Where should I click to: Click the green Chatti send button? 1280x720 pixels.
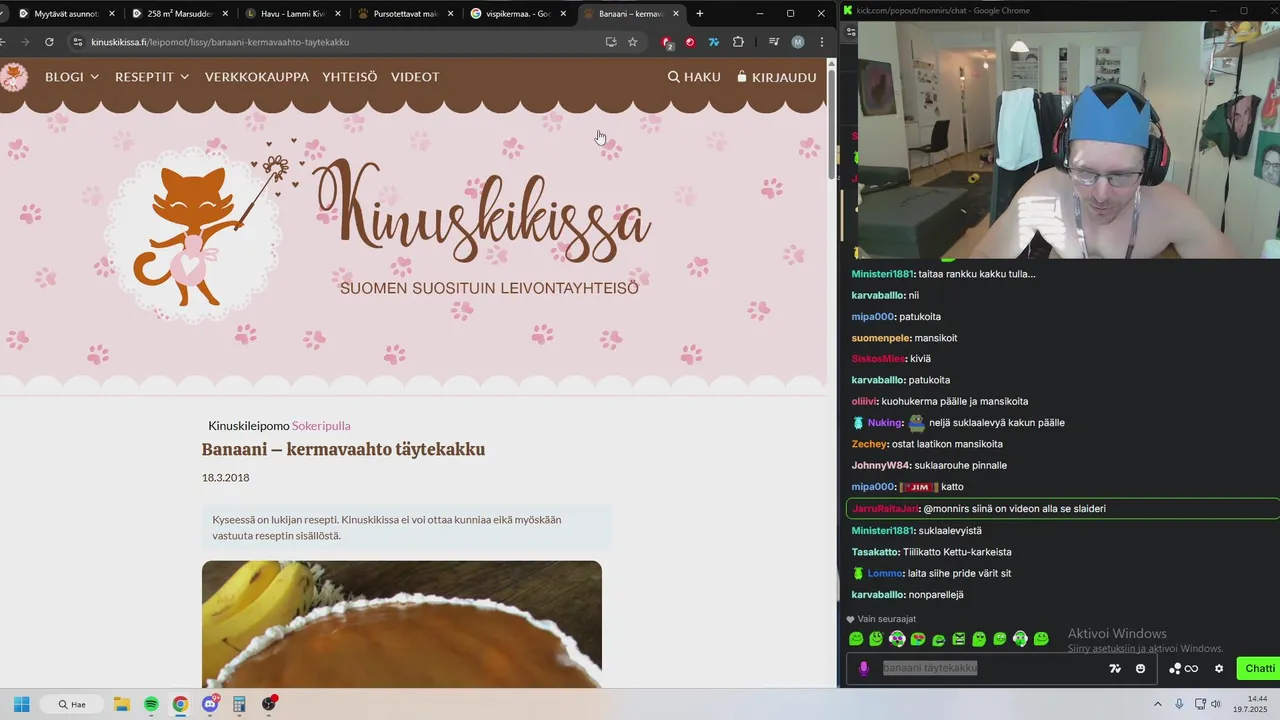1259,669
